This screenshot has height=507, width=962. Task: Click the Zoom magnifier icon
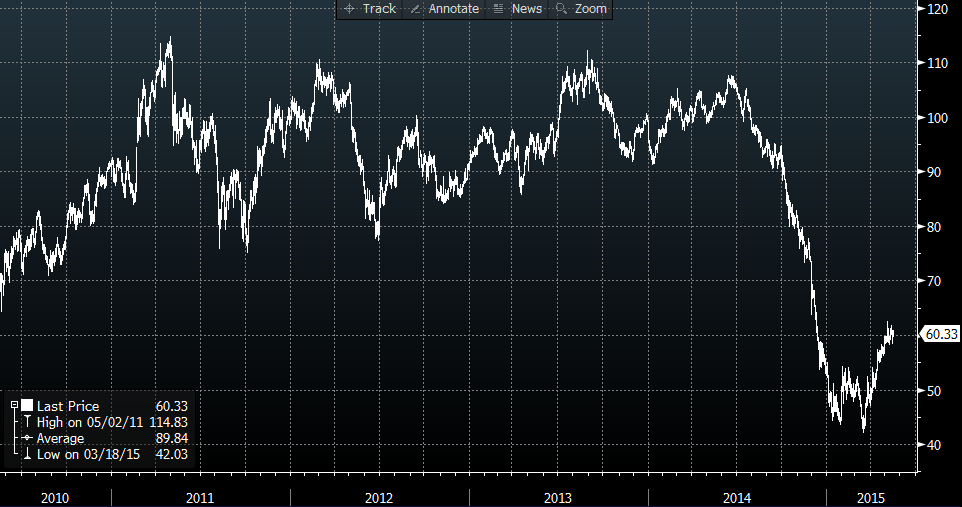pos(561,9)
